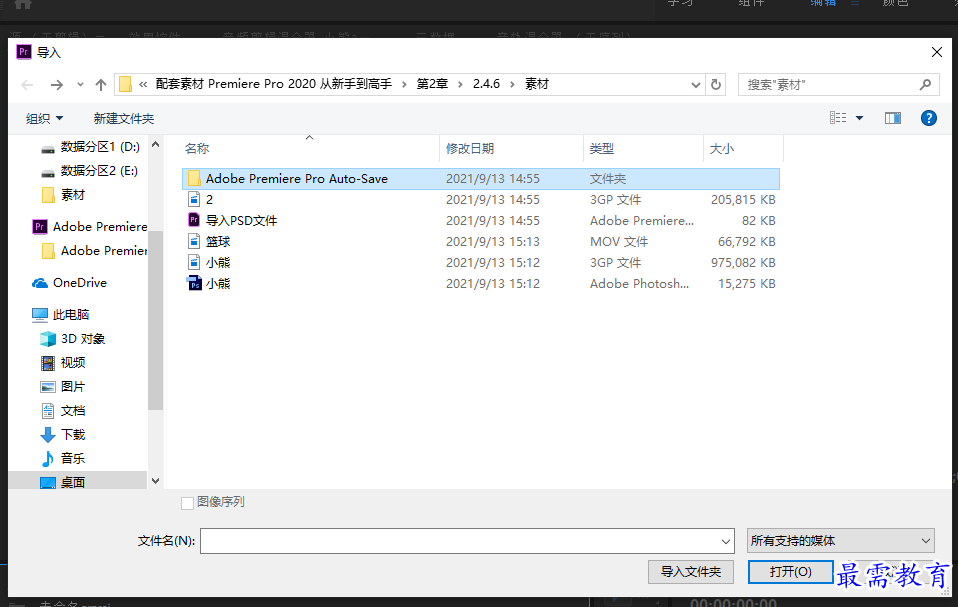Viewport: 958px width, 607px height.
Task: Click the Pr icon of 导入PSD文件
Action: click(x=194, y=220)
